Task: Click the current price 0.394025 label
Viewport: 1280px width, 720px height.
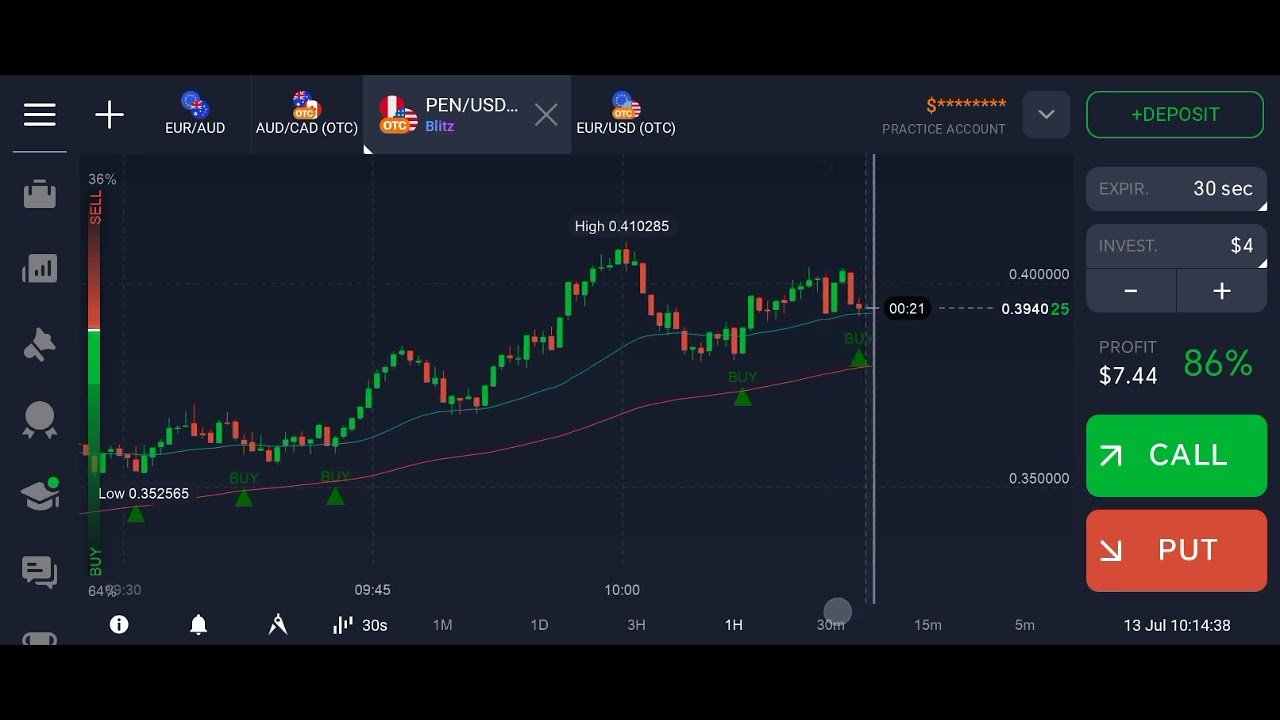Action: 1035,309
